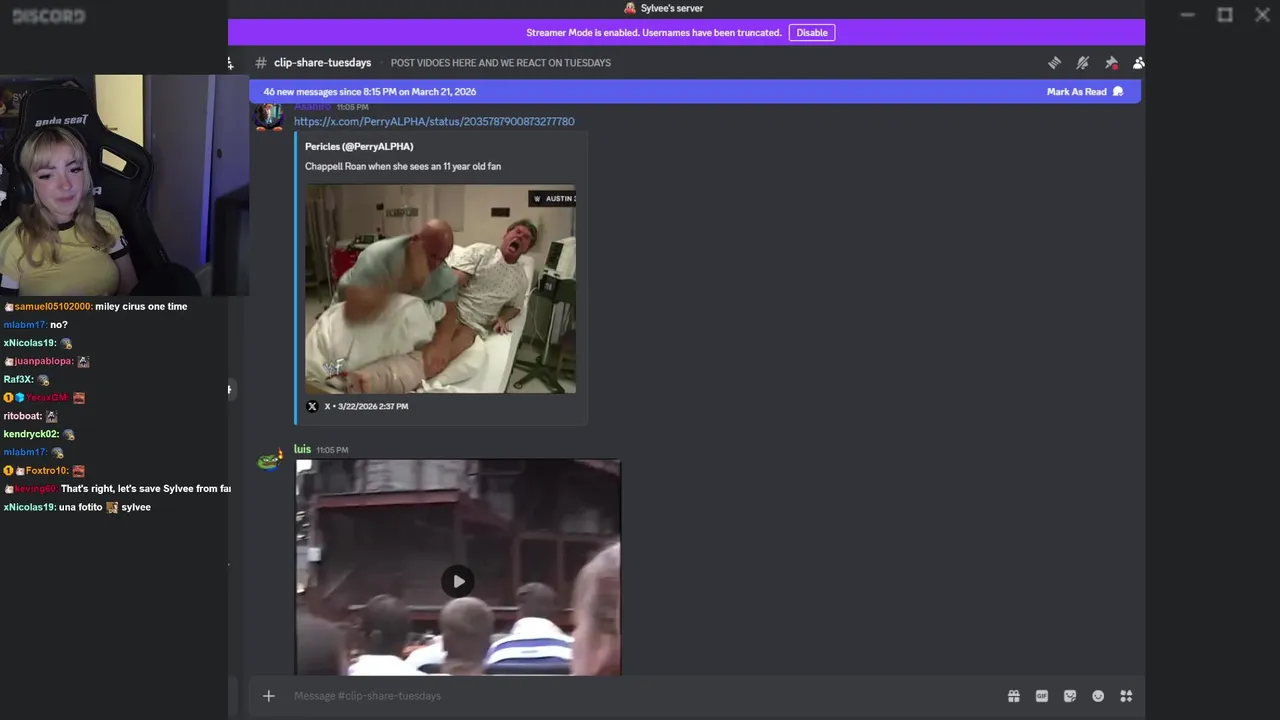Open the hospital wrestling embed image
Image resolution: width=1280 pixels, height=720 pixels.
(440, 289)
